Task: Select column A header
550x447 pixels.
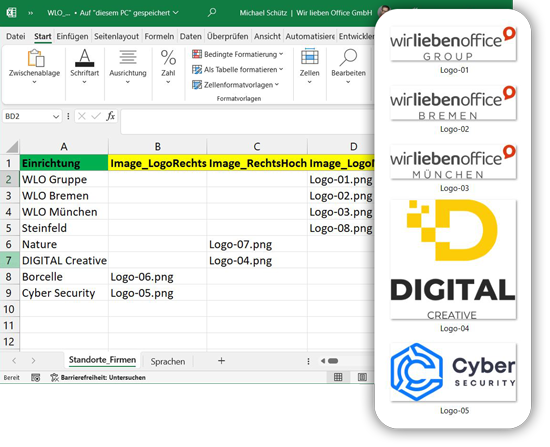Action: click(64, 147)
